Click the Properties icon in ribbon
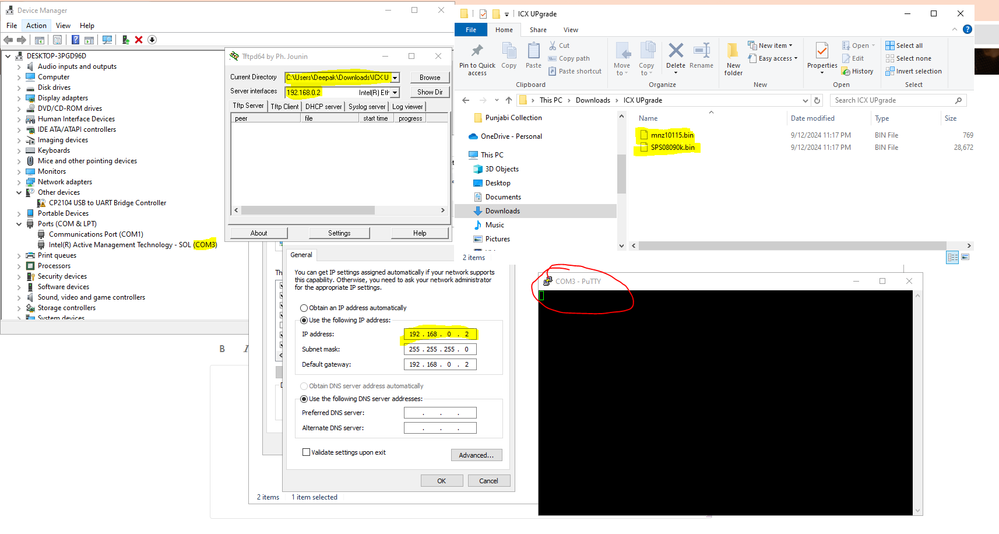 (821, 55)
